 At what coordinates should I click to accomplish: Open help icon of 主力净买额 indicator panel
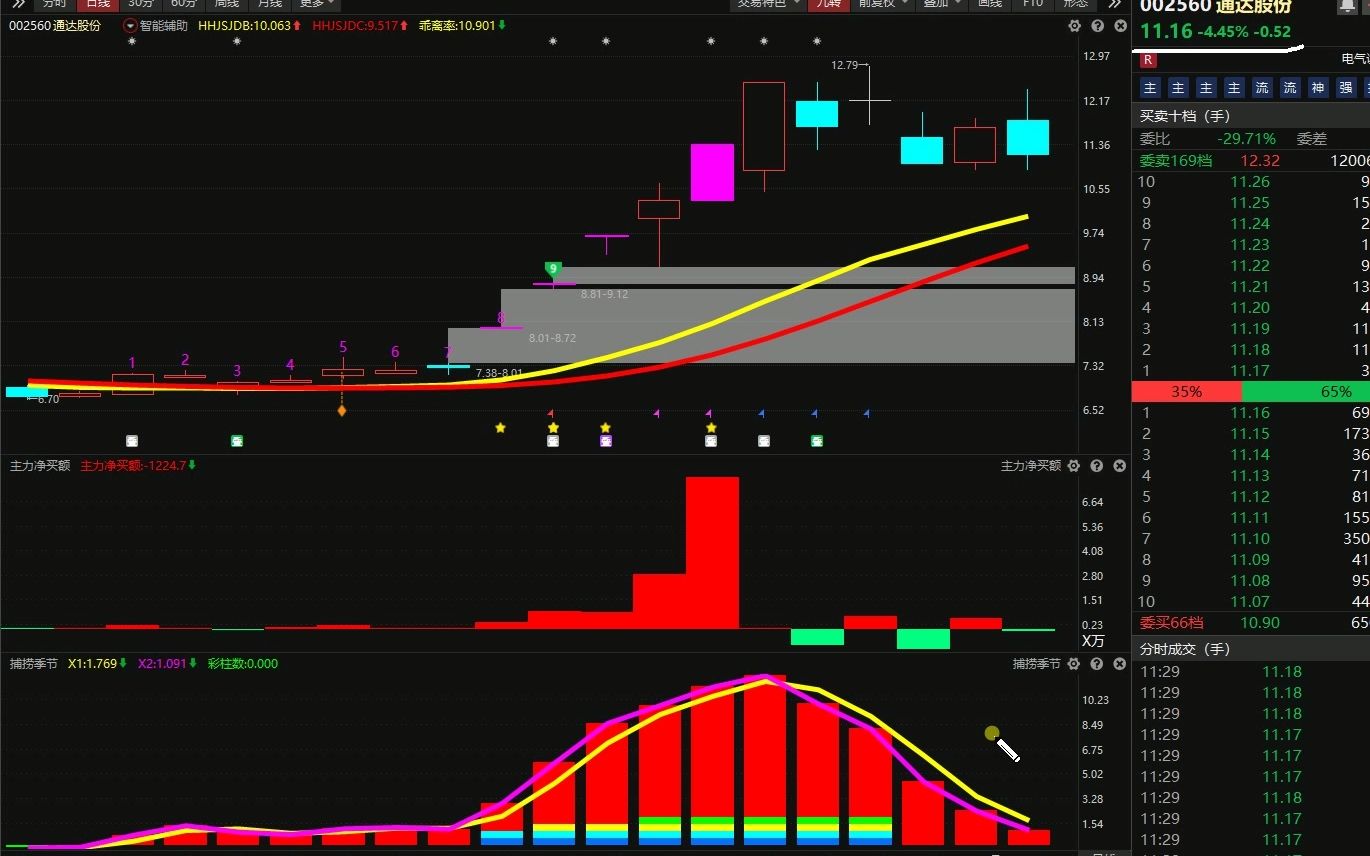(1097, 466)
